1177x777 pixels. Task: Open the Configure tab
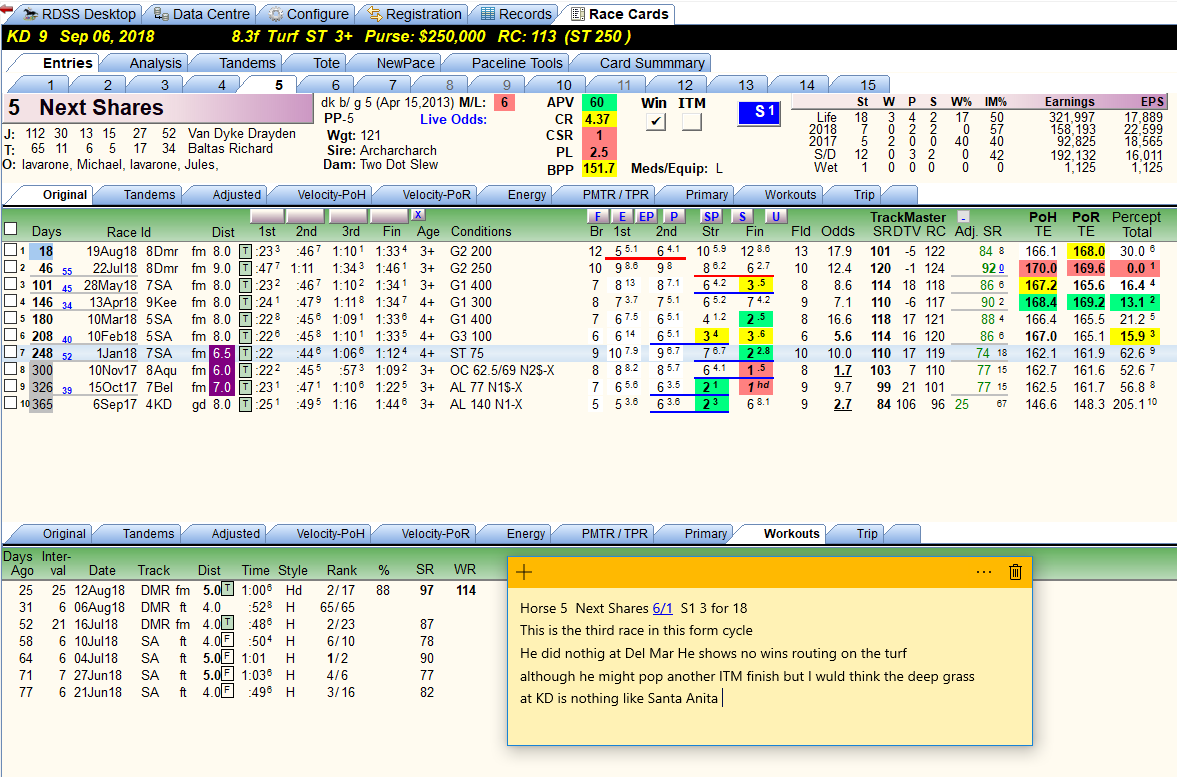(x=309, y=14)
